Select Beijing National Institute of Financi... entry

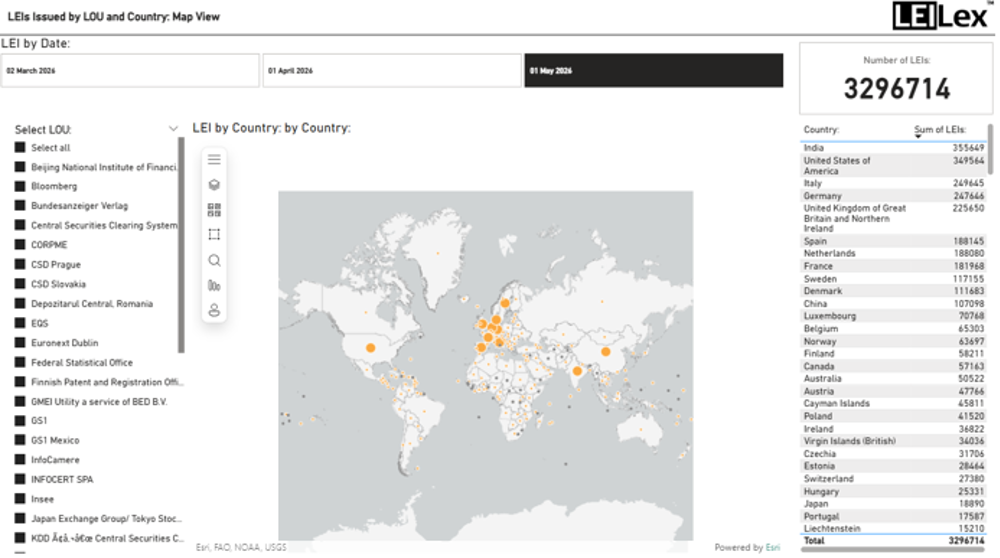coord(104,167)
